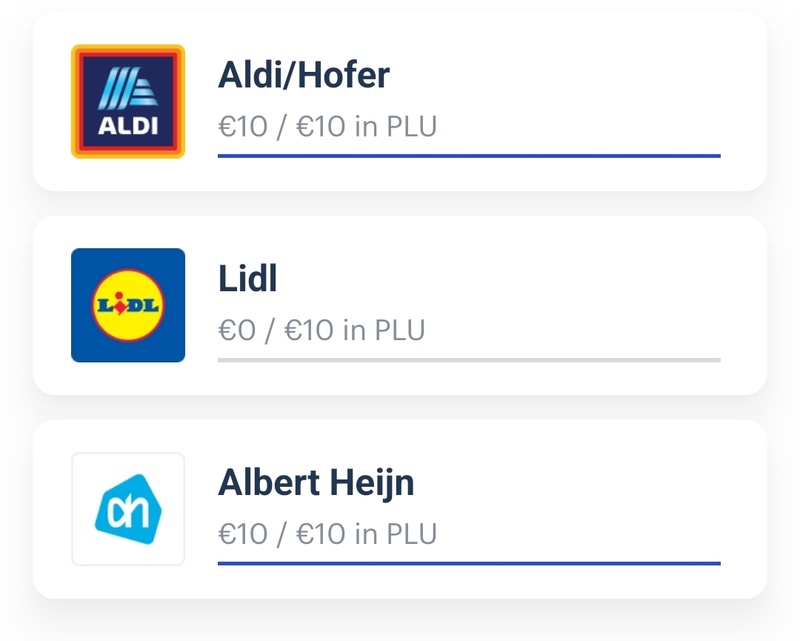Tap the blue AH emblem shape

(128, 509)
